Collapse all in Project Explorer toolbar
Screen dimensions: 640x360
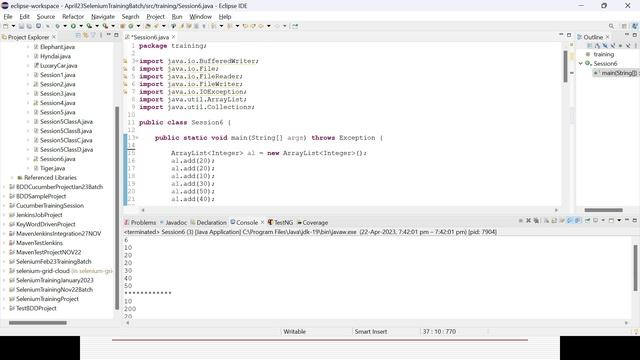(78, 36)
